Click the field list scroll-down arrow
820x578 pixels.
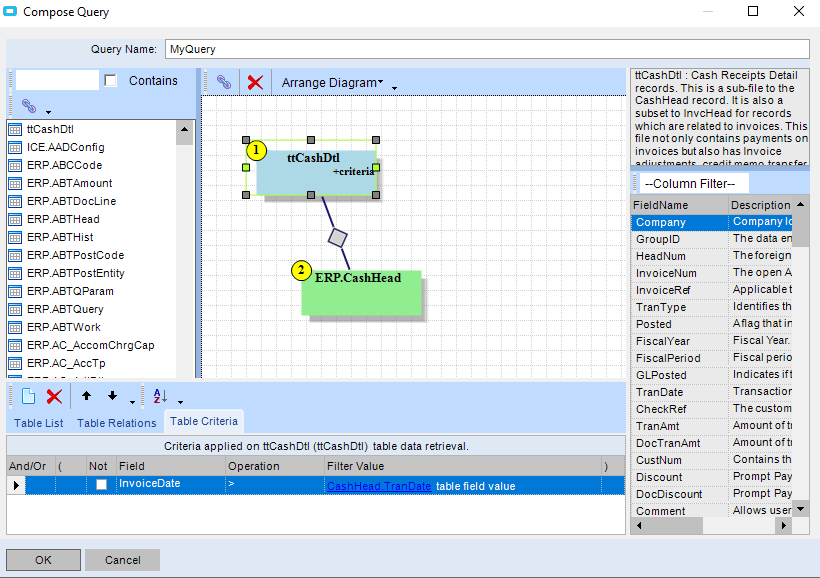[x=801, y=508]
